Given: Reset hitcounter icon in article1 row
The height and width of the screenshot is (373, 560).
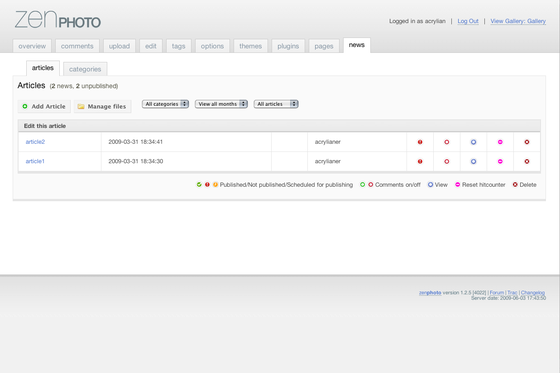Looking at the screenshot, I should tap(500, 161).
